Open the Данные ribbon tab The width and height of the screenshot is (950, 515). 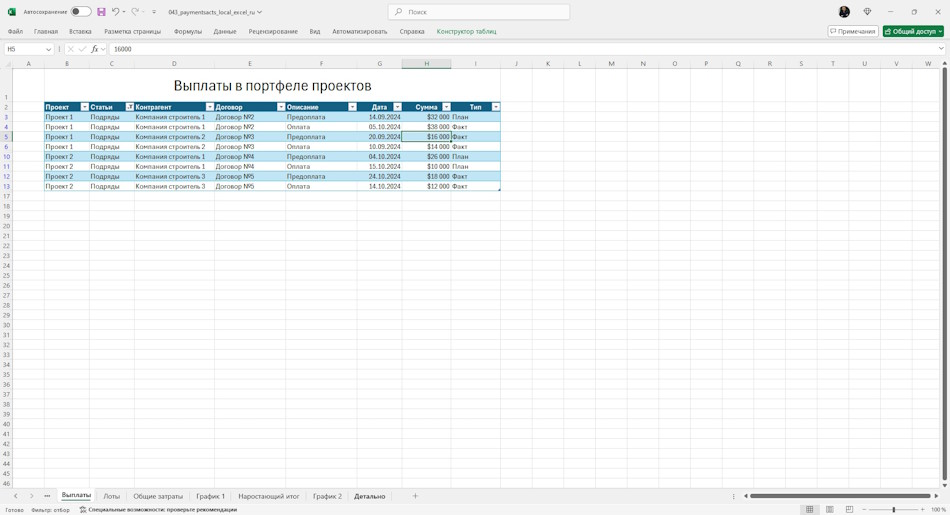pos(225,32)
